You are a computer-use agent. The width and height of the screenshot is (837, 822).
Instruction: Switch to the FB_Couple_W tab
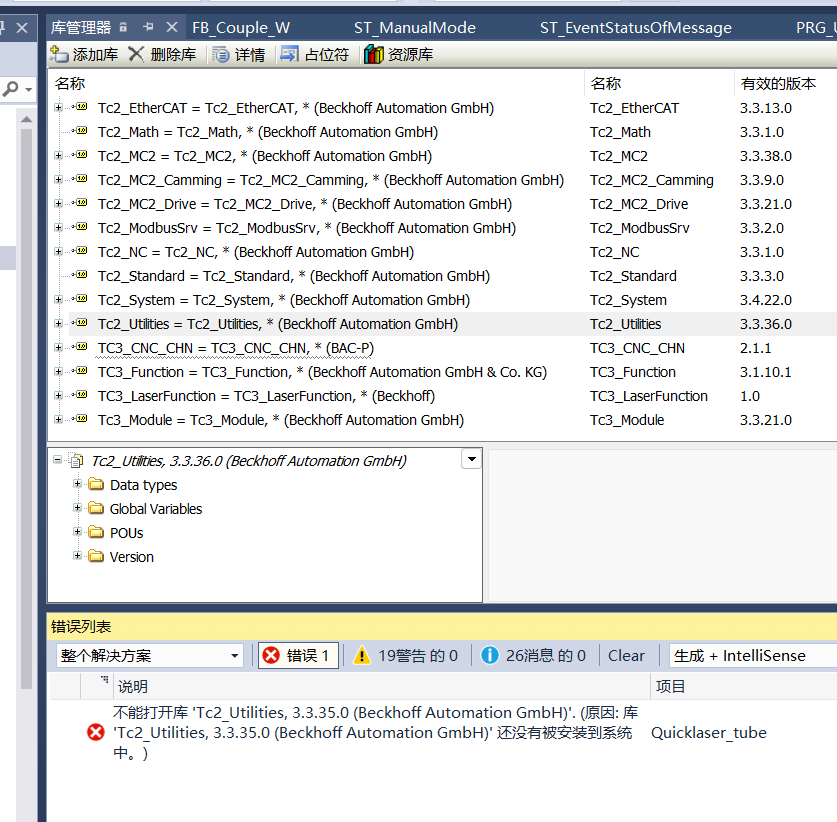tap(241, 27)
